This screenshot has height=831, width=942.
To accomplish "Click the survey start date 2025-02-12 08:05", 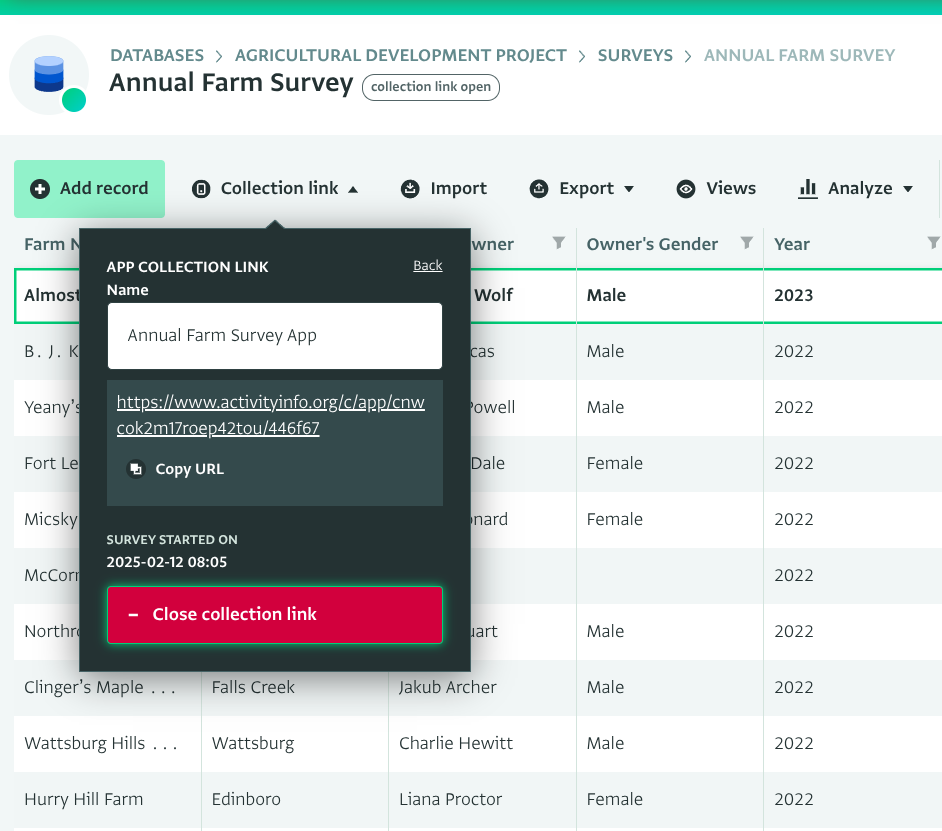I will (x=167, y=562).
